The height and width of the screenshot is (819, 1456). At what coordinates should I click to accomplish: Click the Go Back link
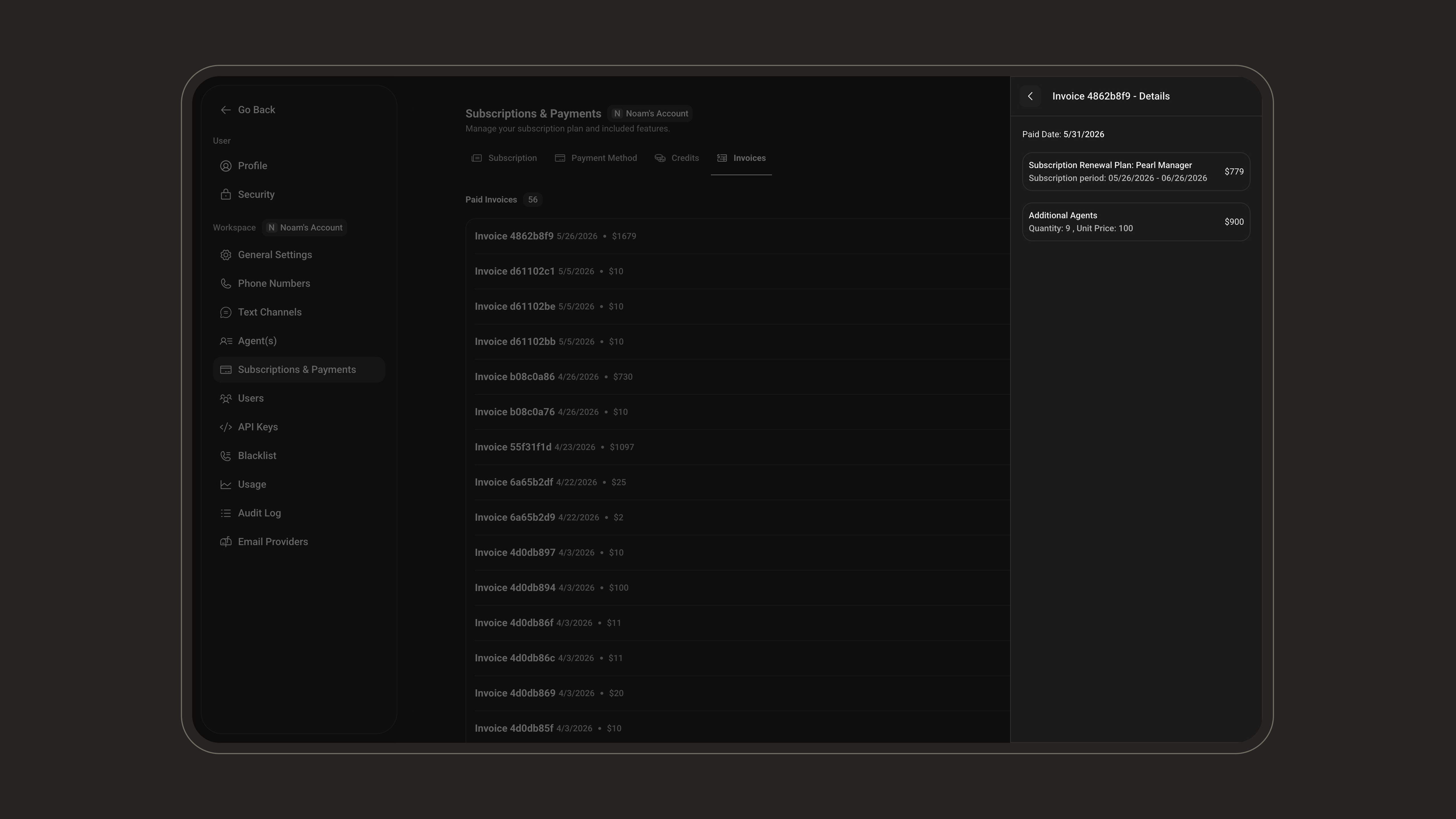[248, 110]
